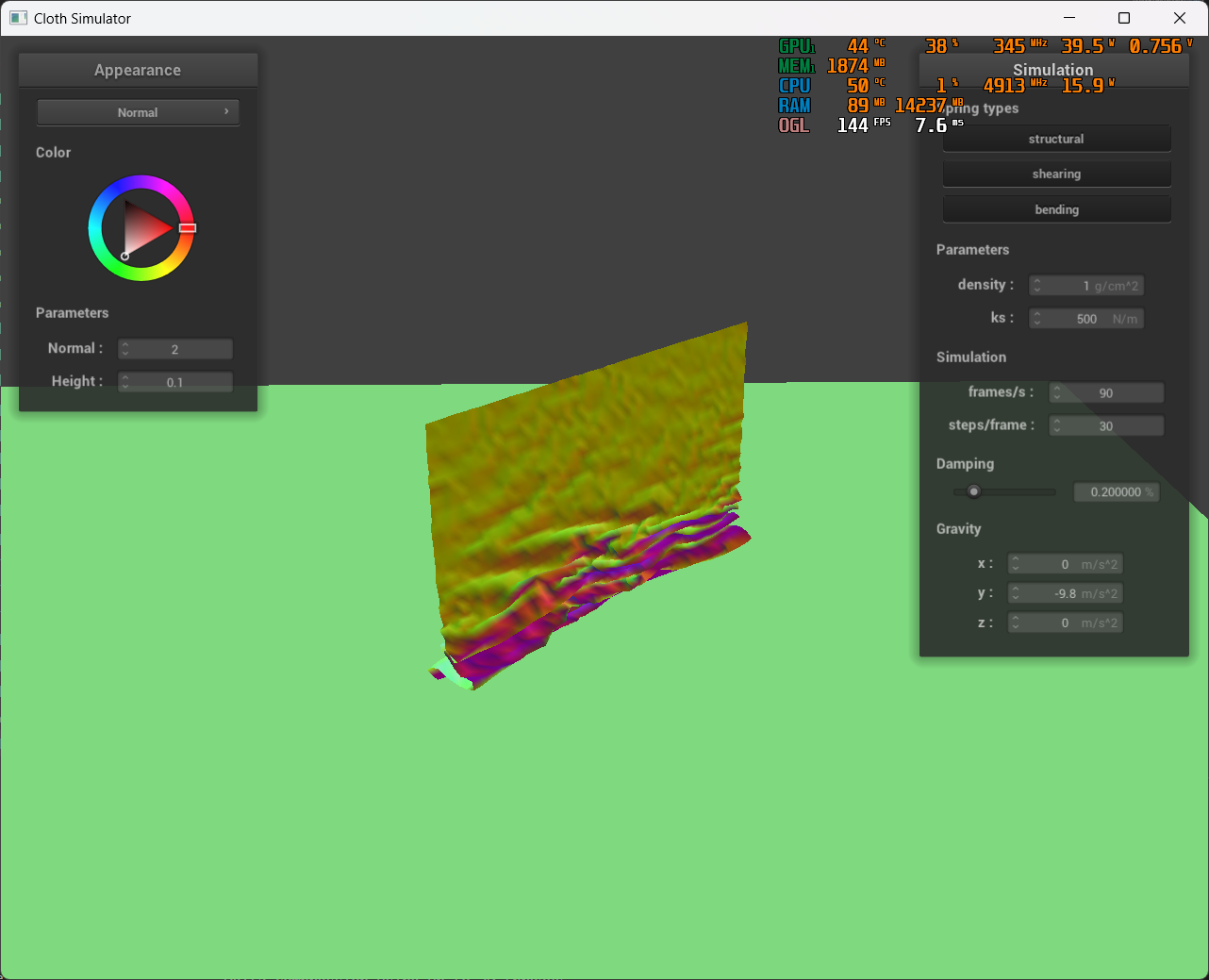Click the Height parameter value field
The height and width of the screenshot is (980, 1209).
coord(175,382)
